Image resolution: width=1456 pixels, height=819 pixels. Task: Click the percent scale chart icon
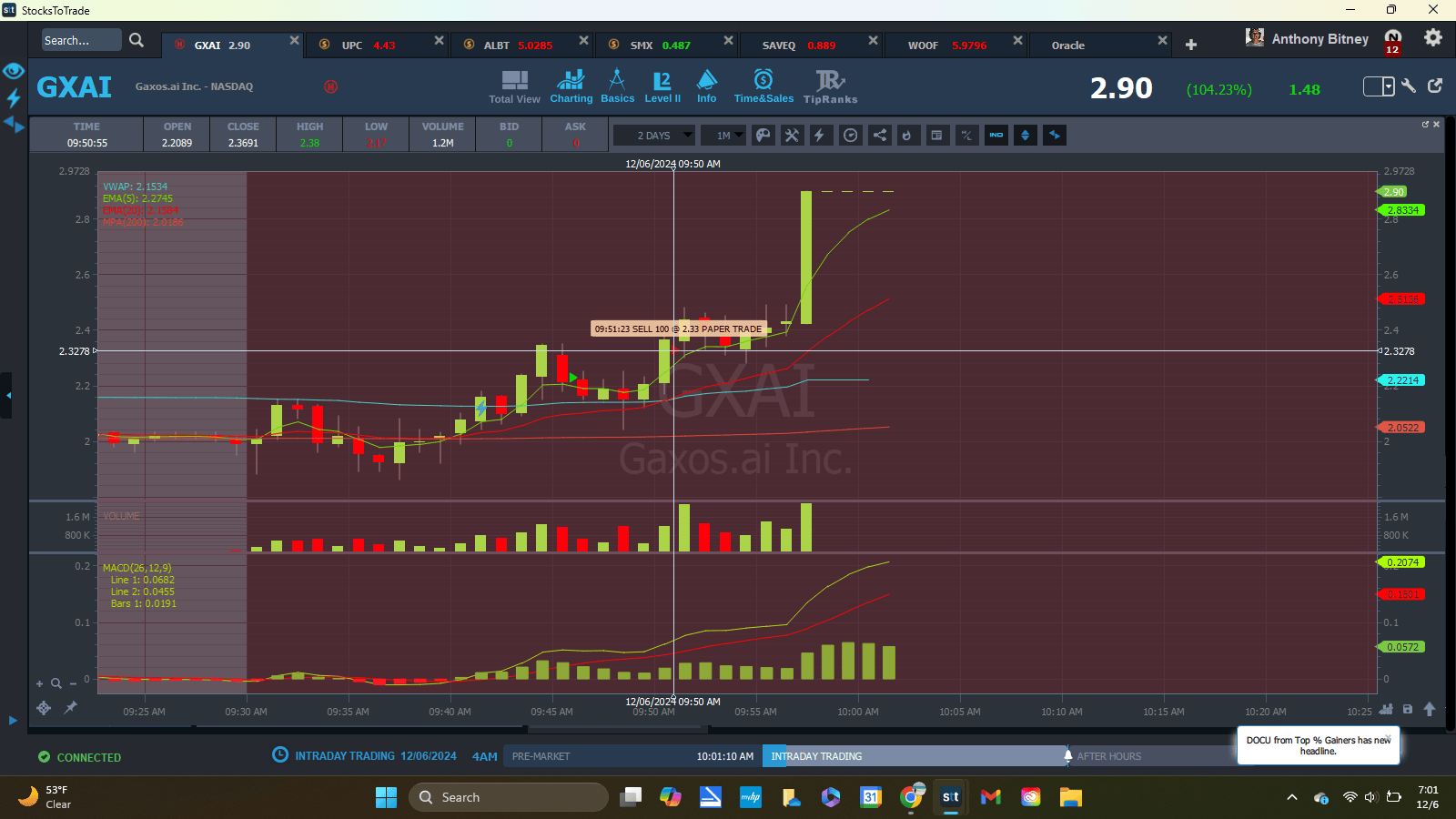[966, 136]
